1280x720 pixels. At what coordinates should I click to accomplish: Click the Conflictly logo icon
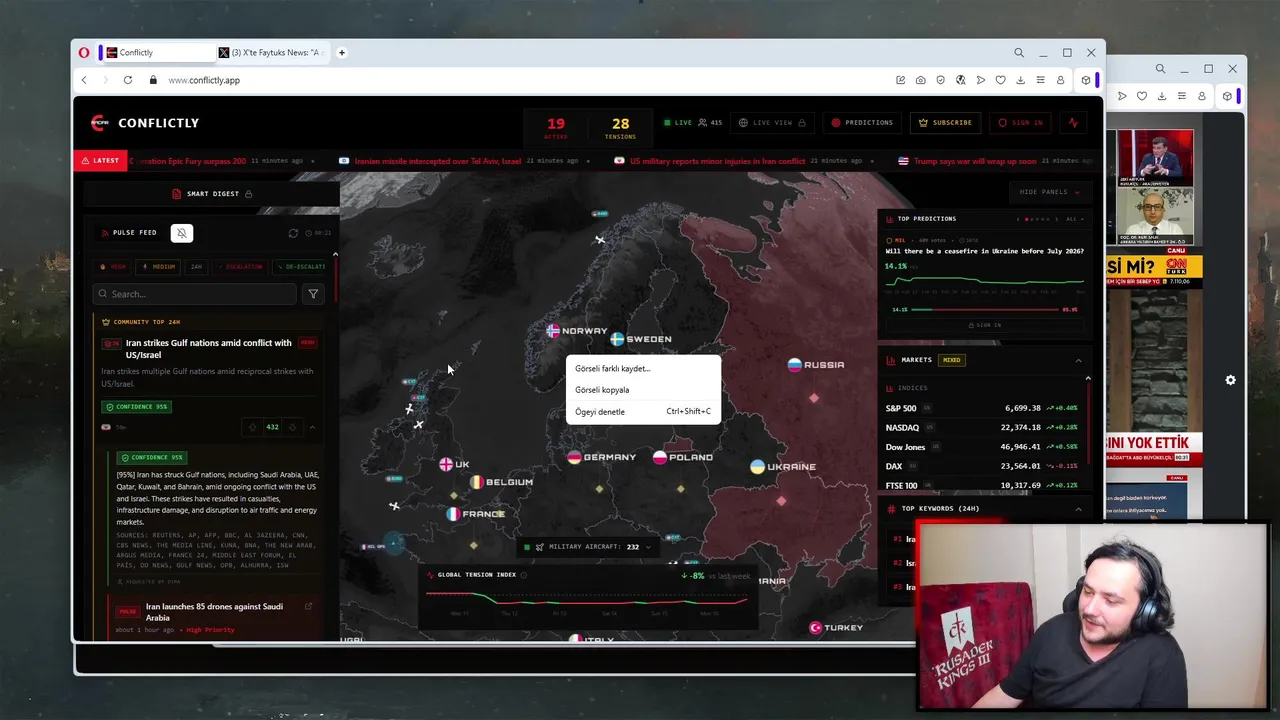coord(98,123)
